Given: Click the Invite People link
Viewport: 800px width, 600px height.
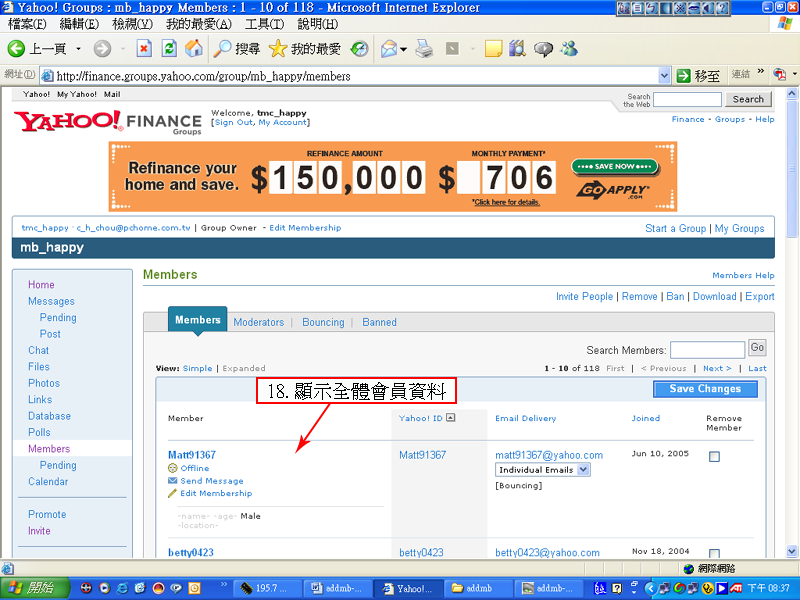Looking at the screenshot, I should click(x=584, y=296).
